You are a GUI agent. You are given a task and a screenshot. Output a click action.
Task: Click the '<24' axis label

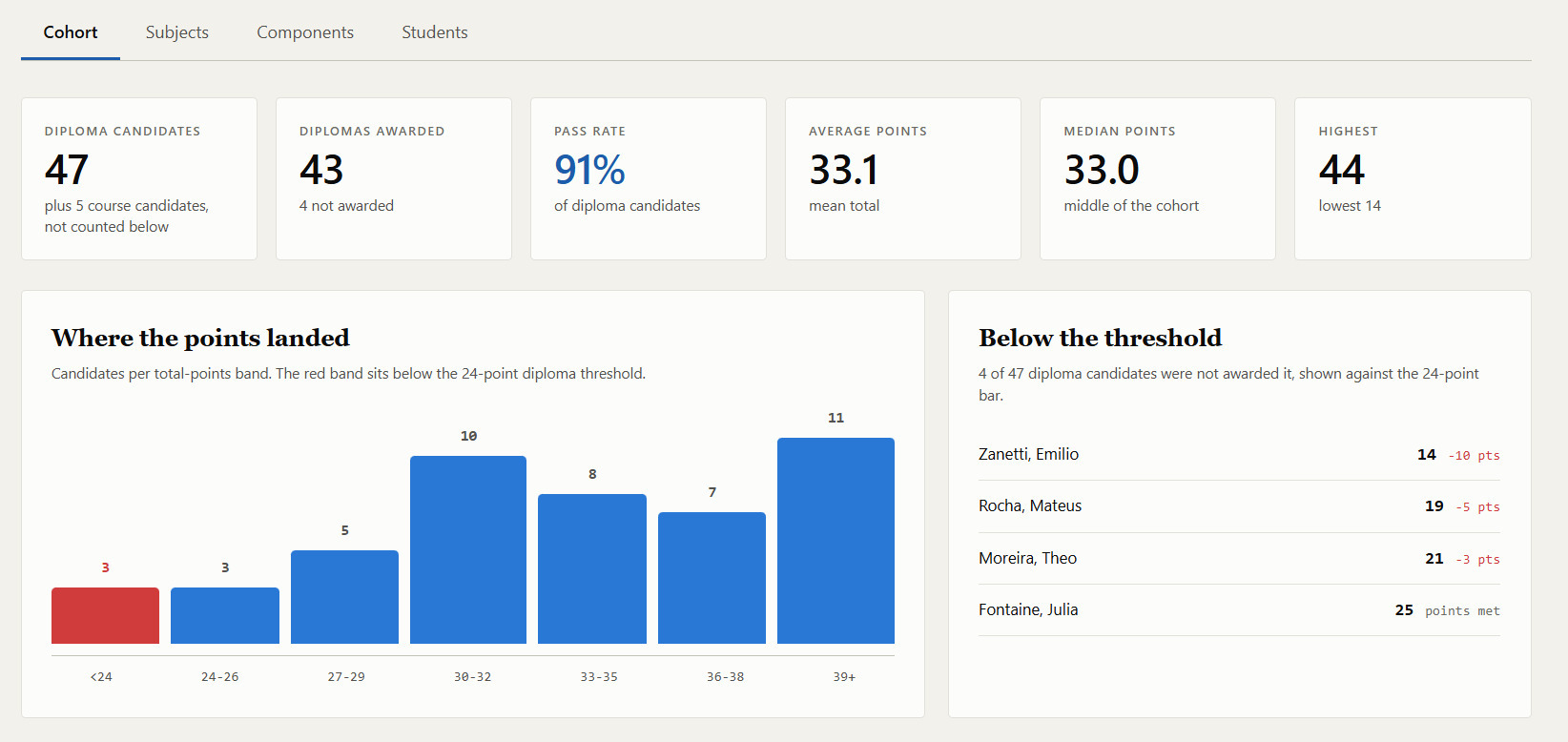pyautogui.click(x=101, y=677)
